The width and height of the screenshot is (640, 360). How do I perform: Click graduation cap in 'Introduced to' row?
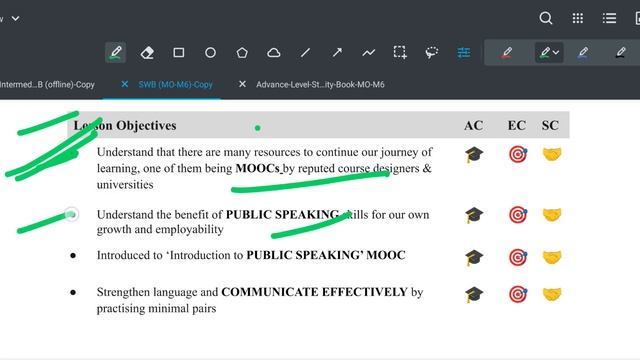click(x=474, y=258)
